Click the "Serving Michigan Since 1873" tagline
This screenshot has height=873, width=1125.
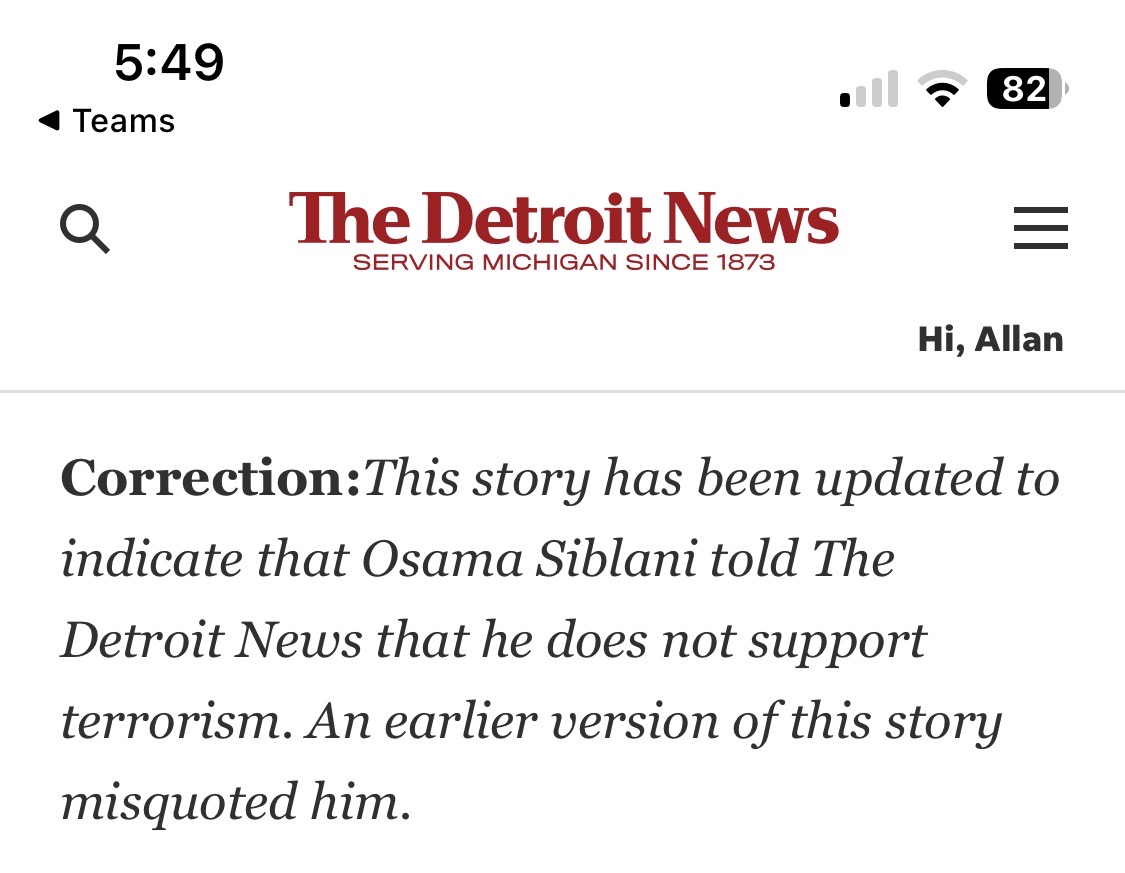click(563, 263)
